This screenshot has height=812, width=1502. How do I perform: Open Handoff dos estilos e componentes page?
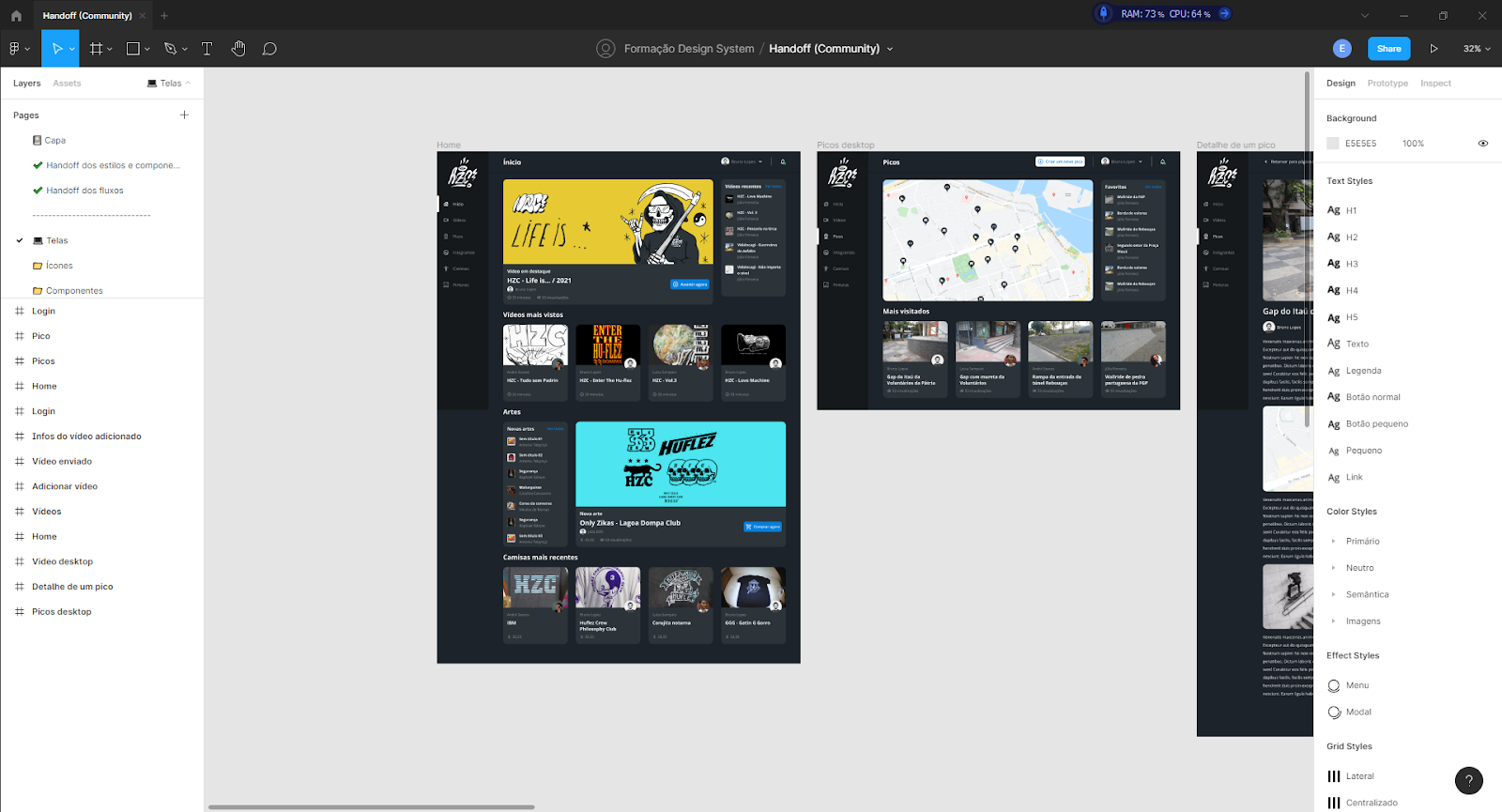point(113,165)
